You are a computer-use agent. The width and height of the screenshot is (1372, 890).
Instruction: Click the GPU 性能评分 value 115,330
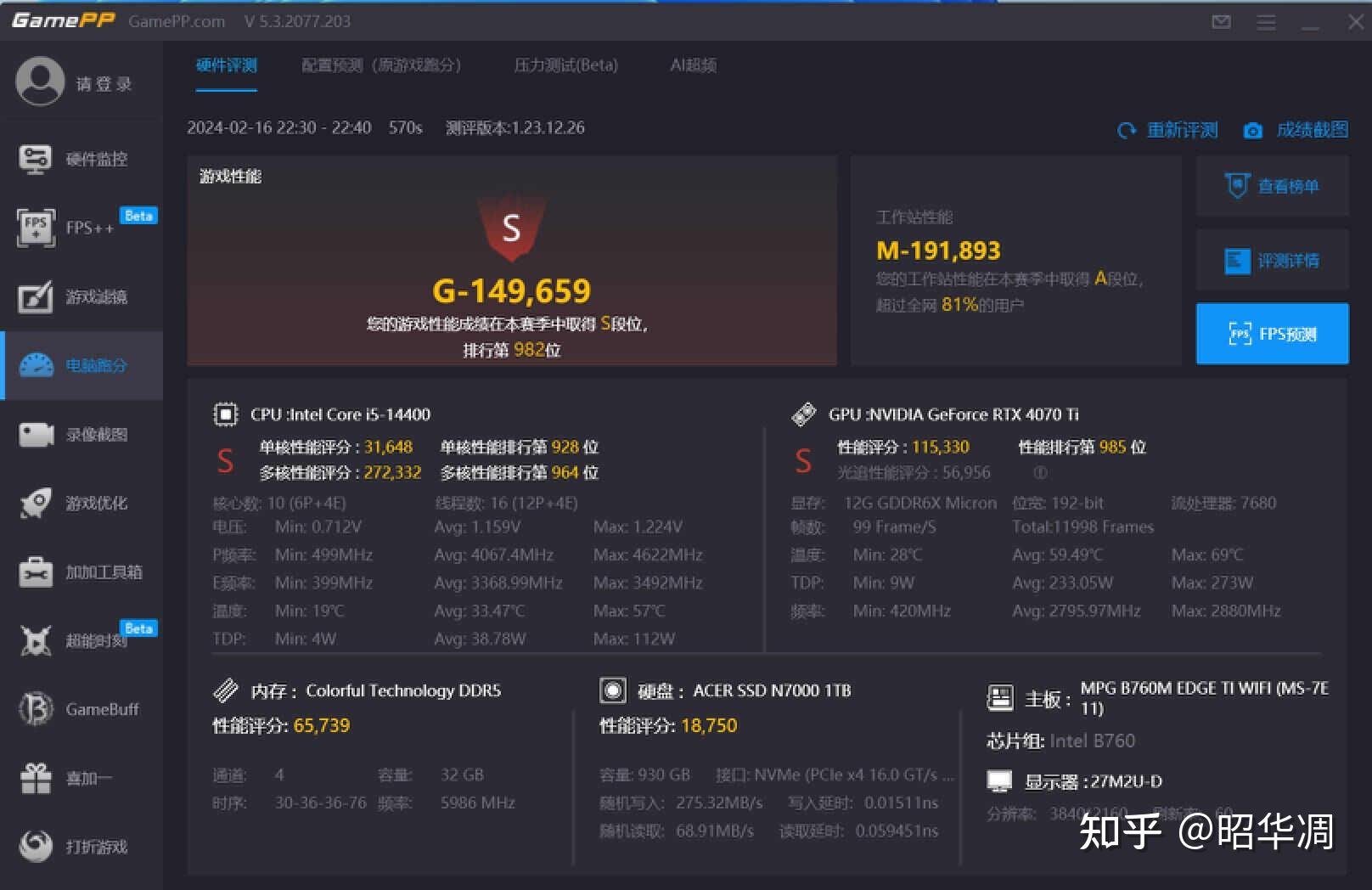pyautogui.click(x=941, y=447)
